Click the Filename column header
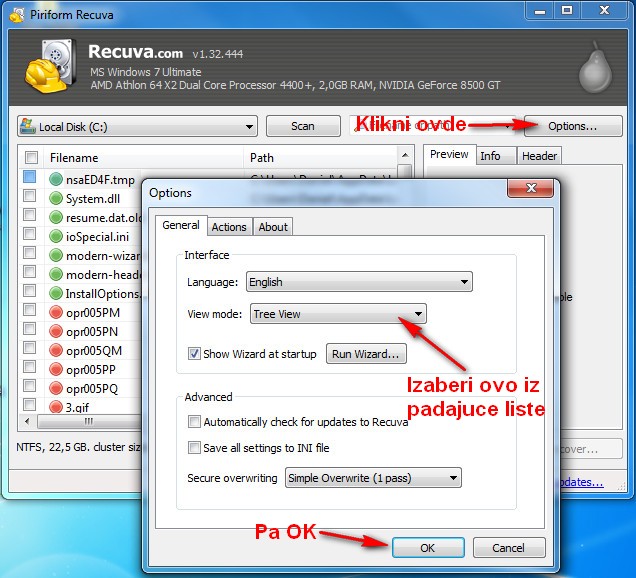This screenshot has width=636, height=578. coord(145,157)
